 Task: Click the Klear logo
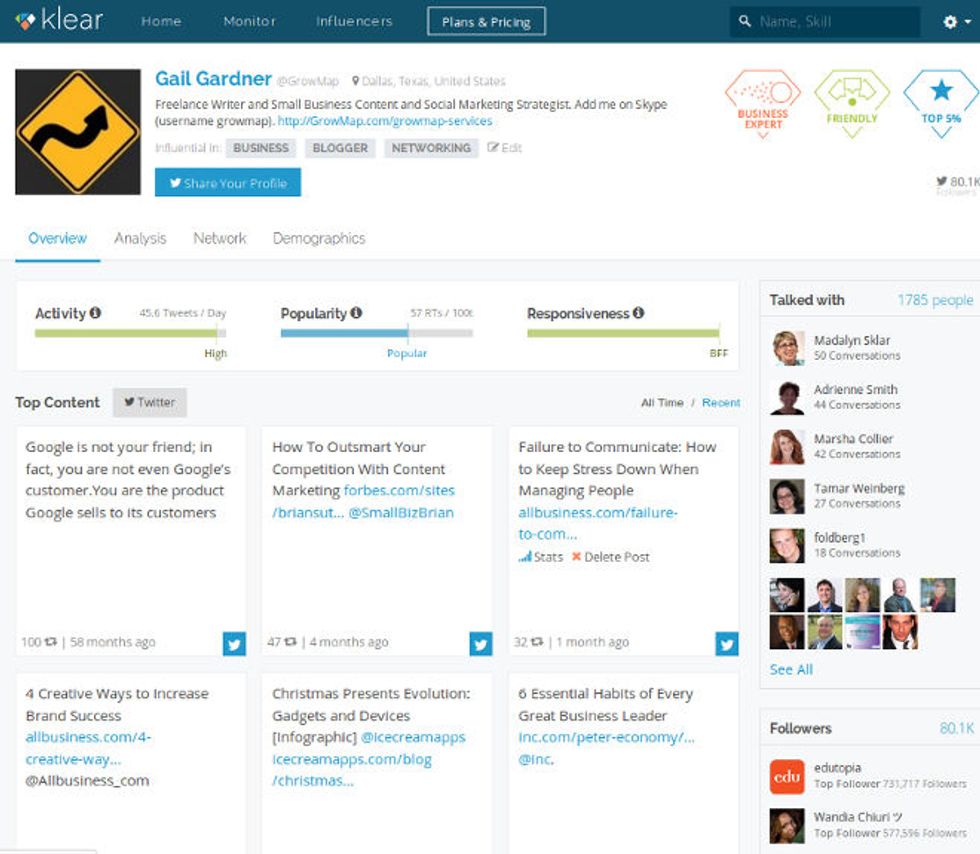[x=59, y=21]
